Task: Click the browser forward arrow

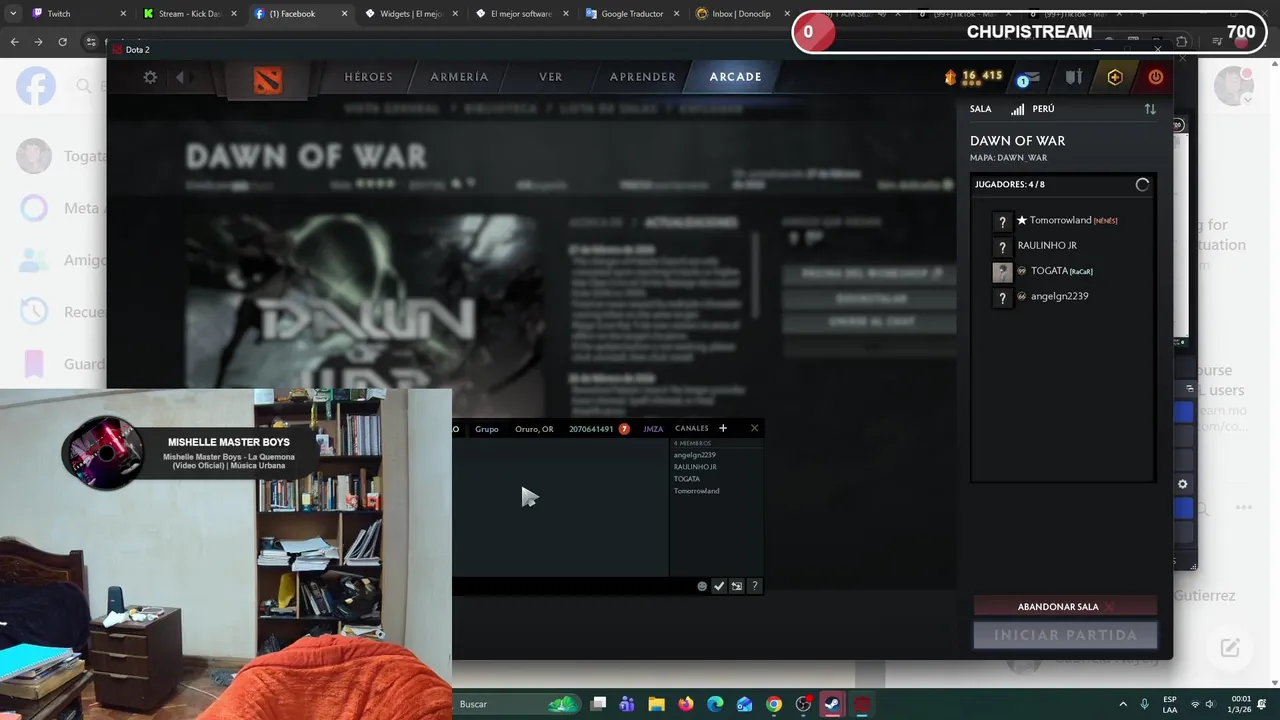Action: click(x=38, y=42)
